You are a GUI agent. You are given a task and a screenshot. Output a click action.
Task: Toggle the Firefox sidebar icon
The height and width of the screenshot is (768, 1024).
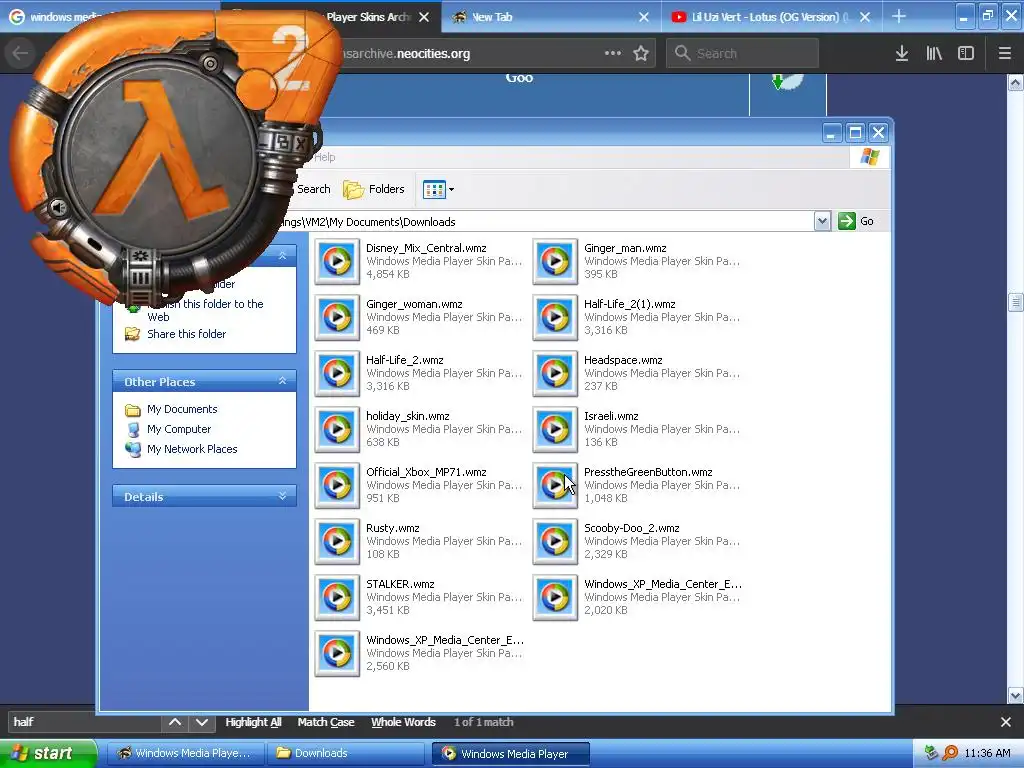(x=966, y=54)
